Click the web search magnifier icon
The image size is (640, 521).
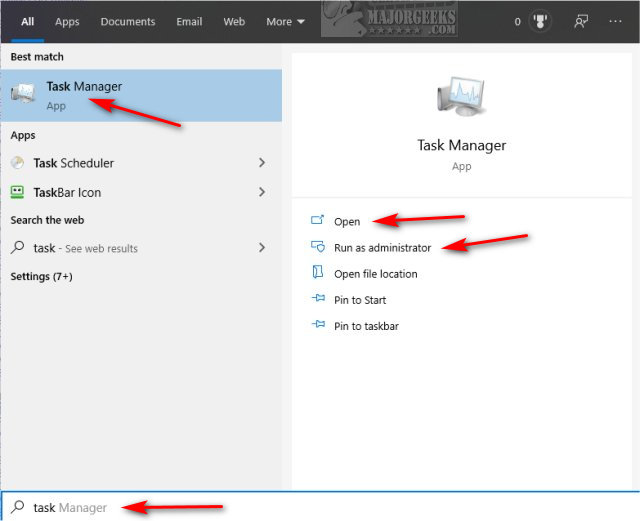click(17, 247)
